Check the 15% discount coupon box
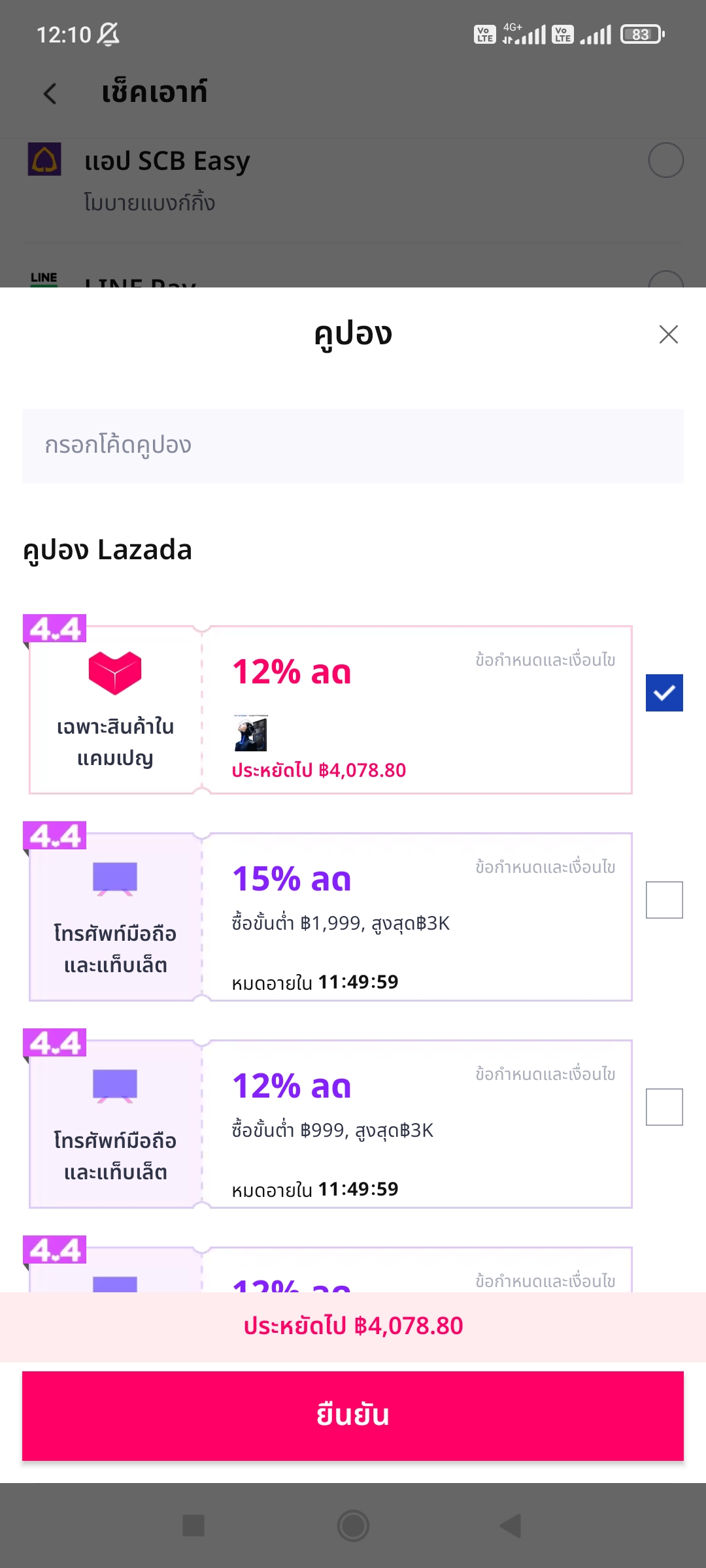Image resolution: width=706 pixels, height=1568 pixels. (x=664, y=900)
